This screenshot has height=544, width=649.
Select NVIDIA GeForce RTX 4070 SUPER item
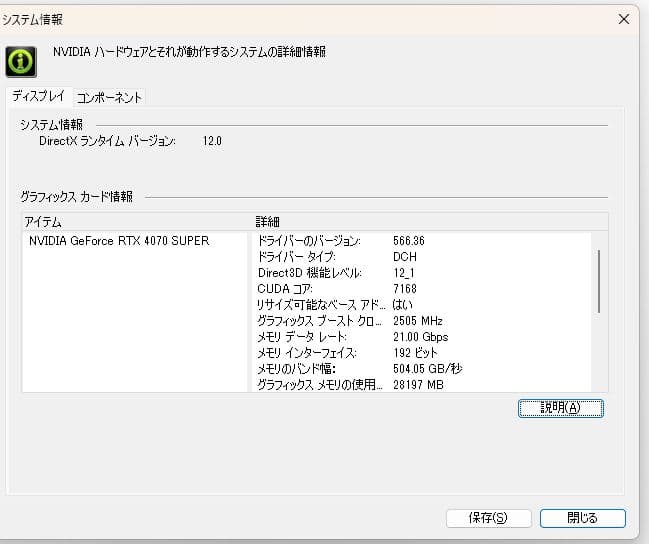119,241
